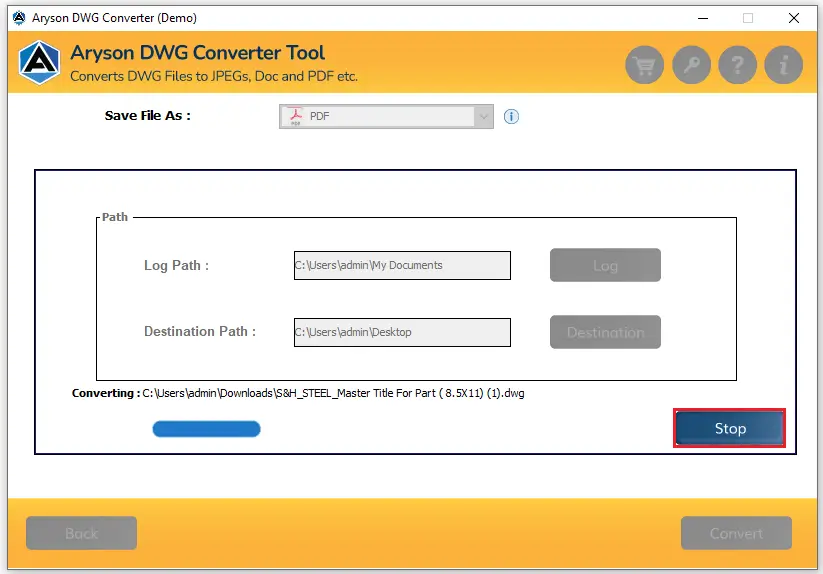
Task: Click the app icon in title bar
Action: pos(19,18)
